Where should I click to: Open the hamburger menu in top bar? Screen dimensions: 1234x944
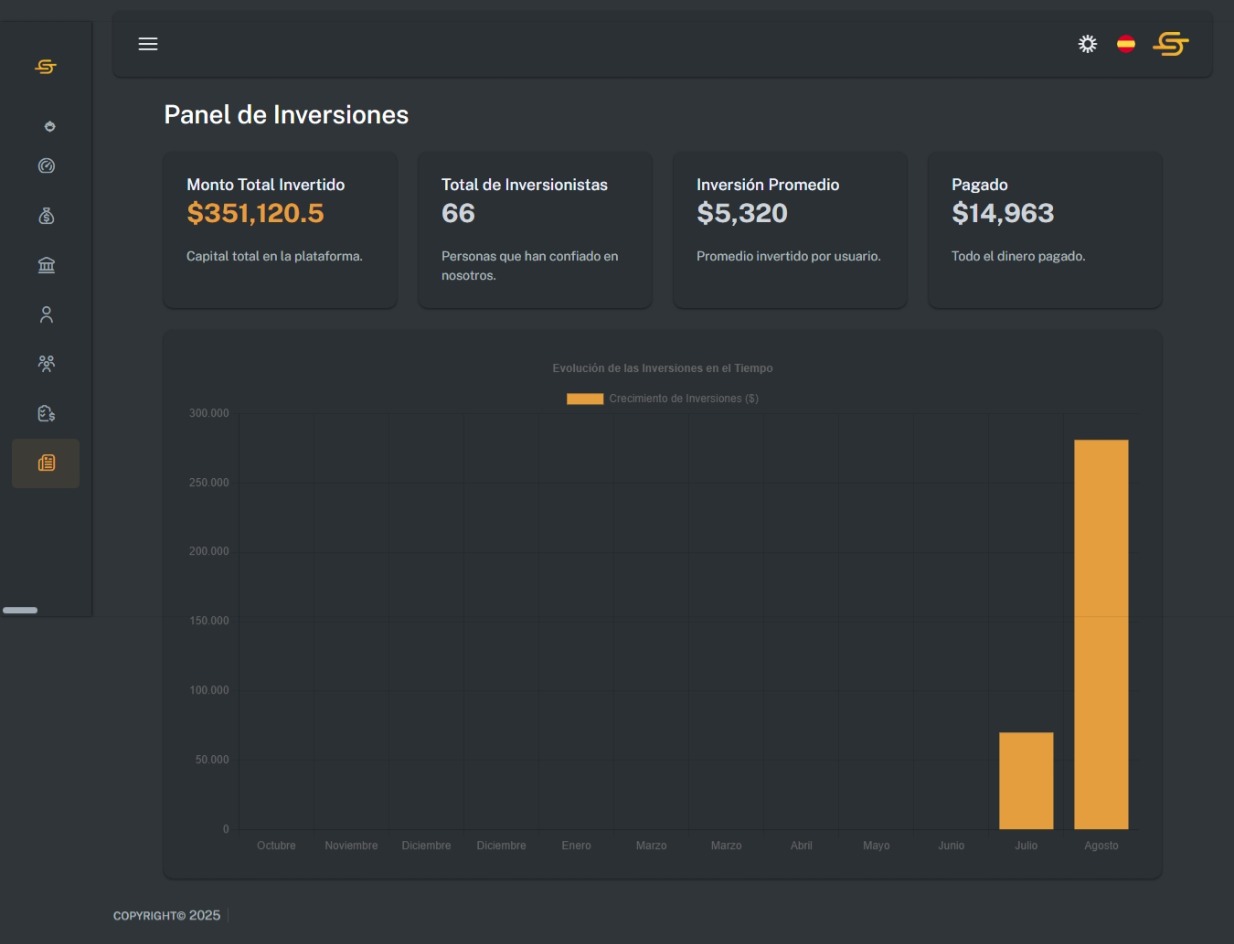(x=148, y=44)
